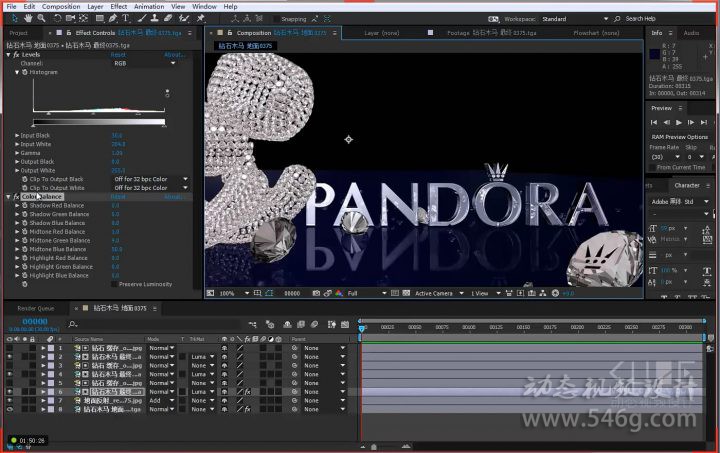
Task: Open the Workspace Standard dropdown
Action: (575, 19)
